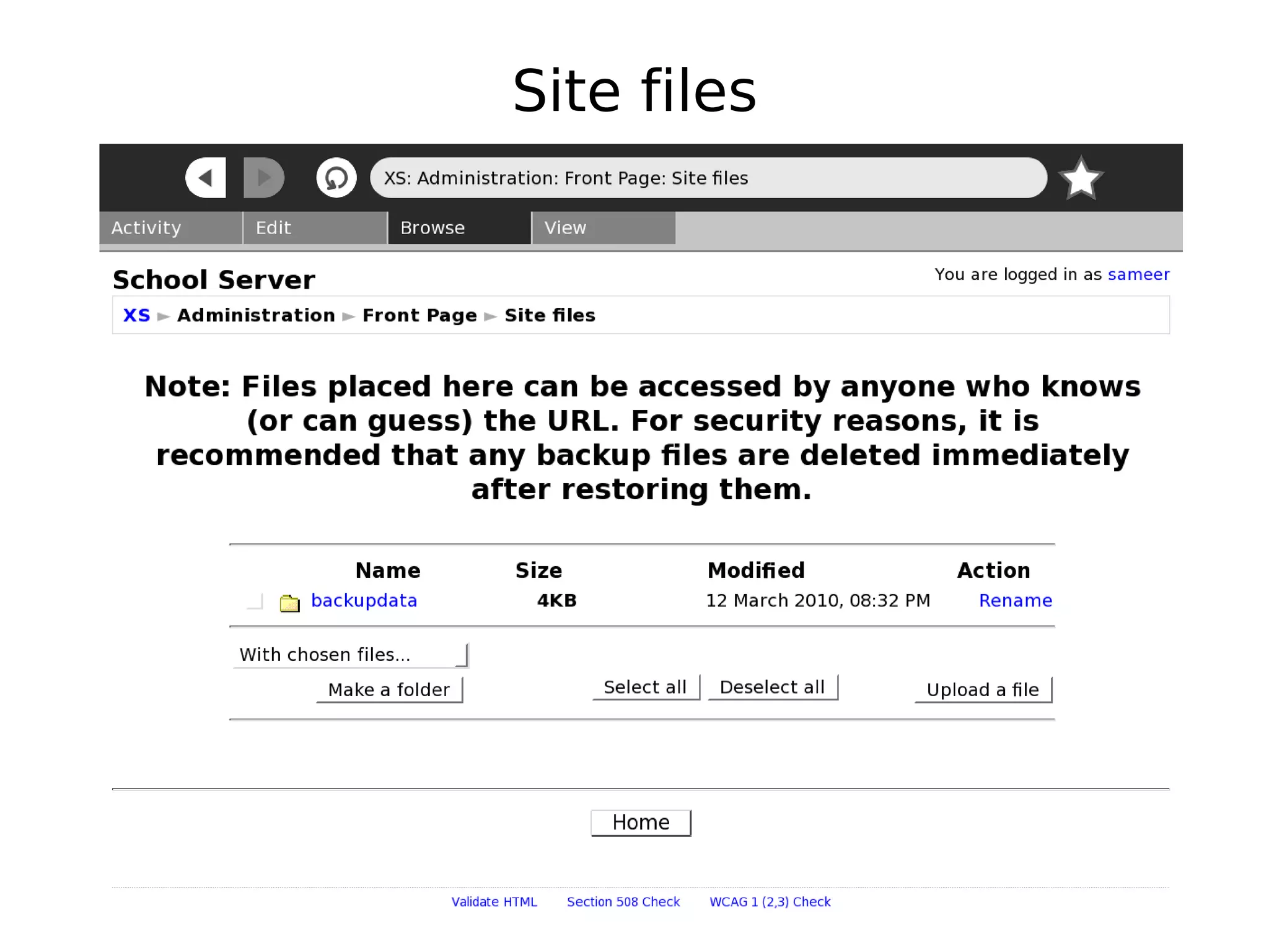Click the Section 508 Check link
This screenshot has width=1269, height=952.
(623, 902)
